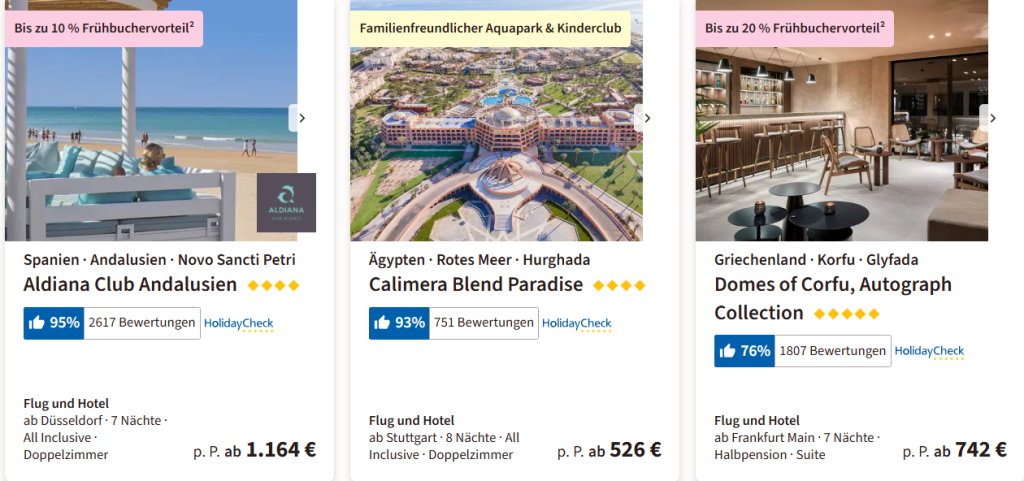Click the thumbs-up 76% rating badge
1024x481 pixels.
coord(744,351)
